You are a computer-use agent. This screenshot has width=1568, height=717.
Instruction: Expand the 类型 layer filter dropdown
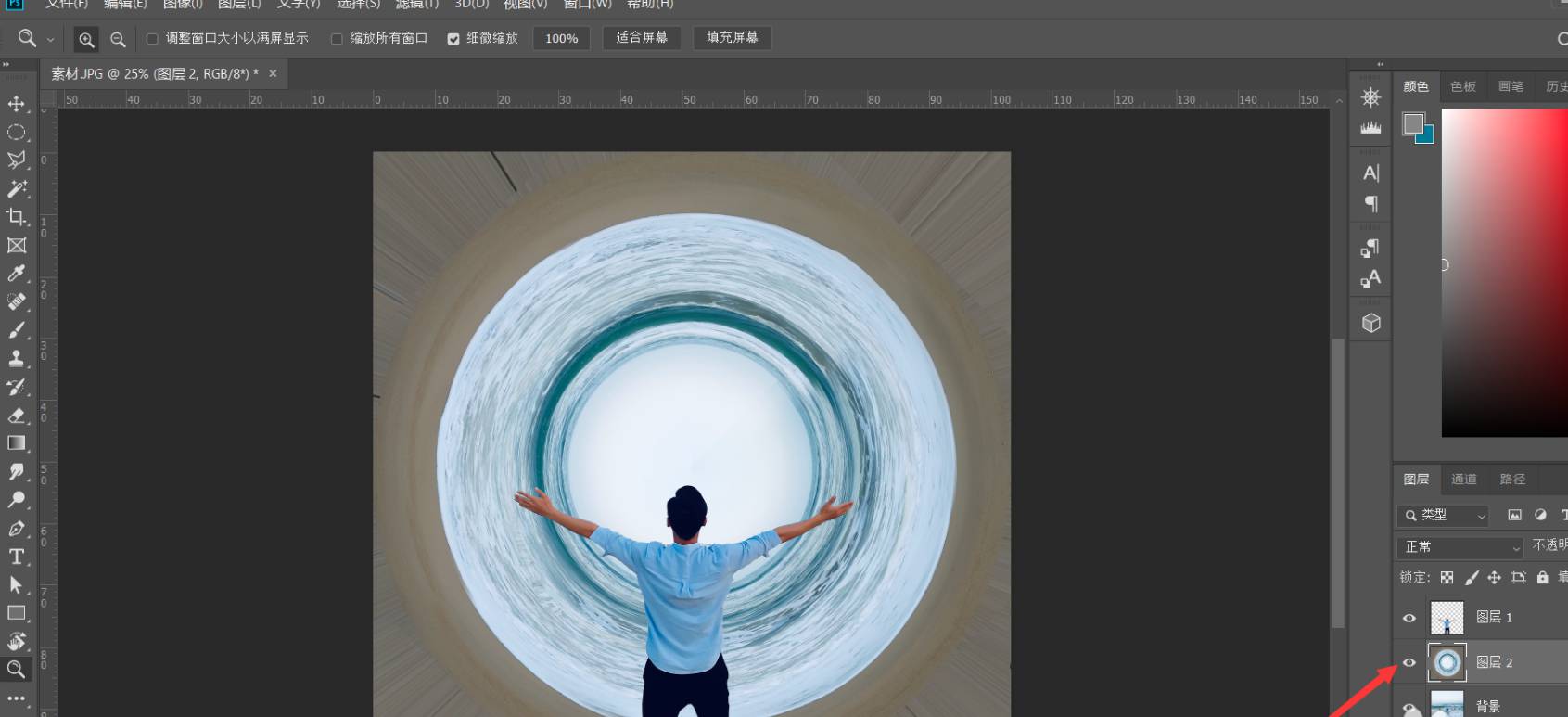click(x=1444, y=515)
